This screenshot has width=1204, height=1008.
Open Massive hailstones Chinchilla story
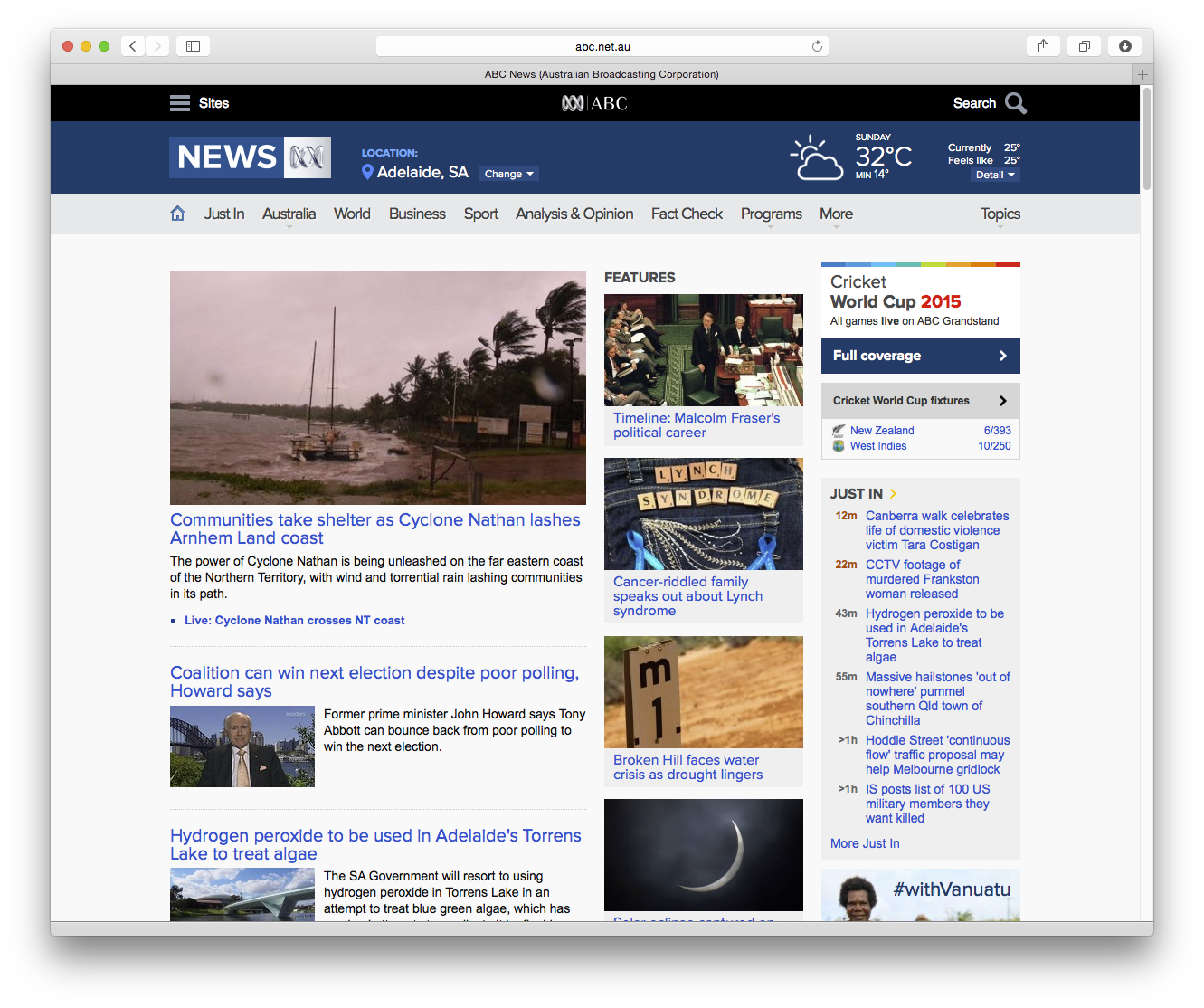point(938,699)
